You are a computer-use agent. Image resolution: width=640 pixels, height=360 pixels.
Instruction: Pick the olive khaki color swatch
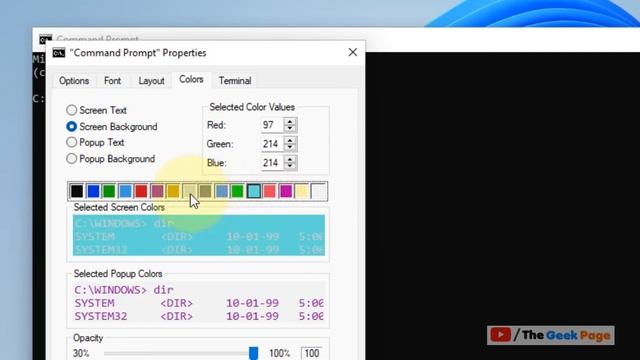click(x=205, y=191)
